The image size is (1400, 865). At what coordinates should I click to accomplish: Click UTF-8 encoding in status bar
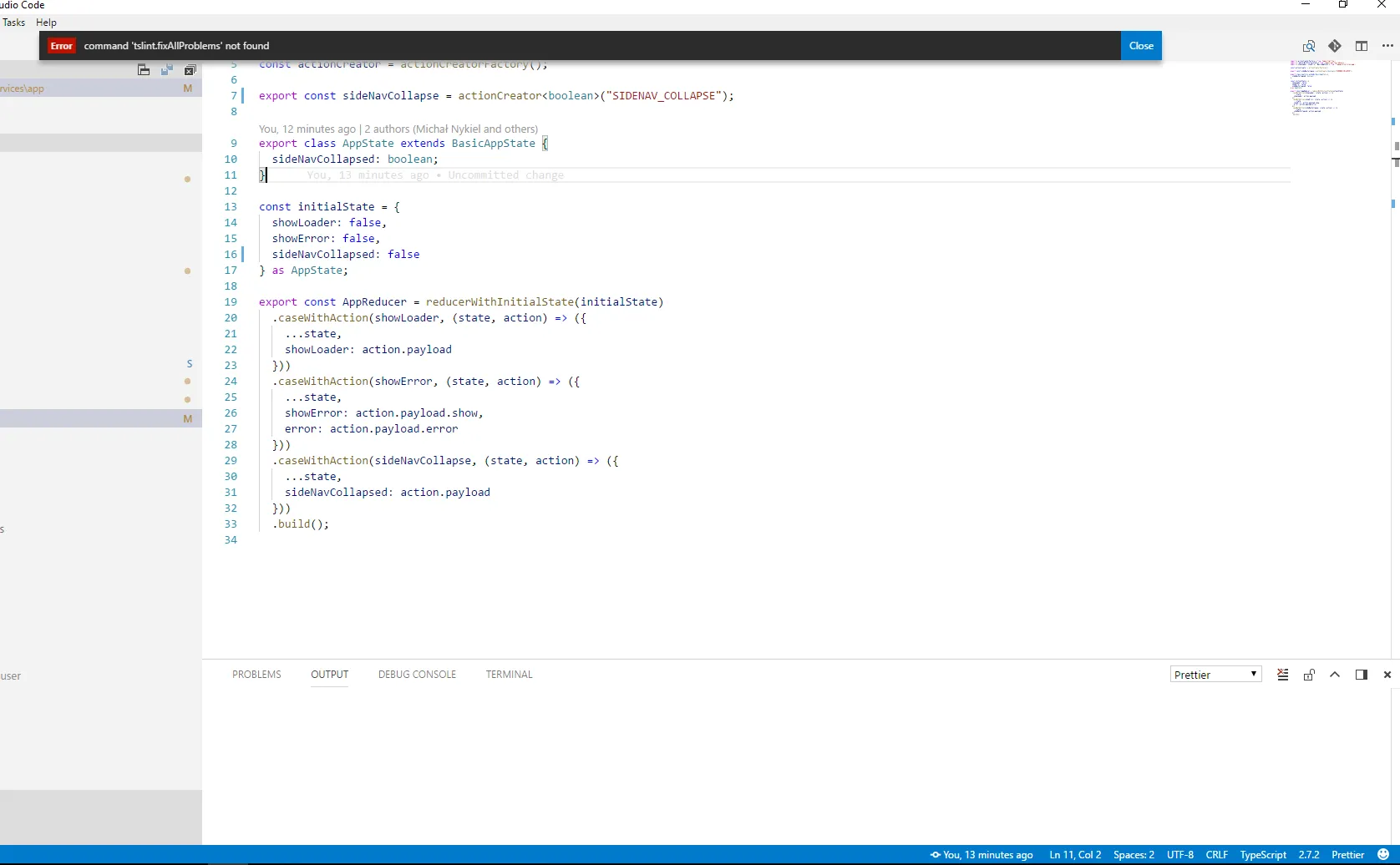pos(1180,855)
